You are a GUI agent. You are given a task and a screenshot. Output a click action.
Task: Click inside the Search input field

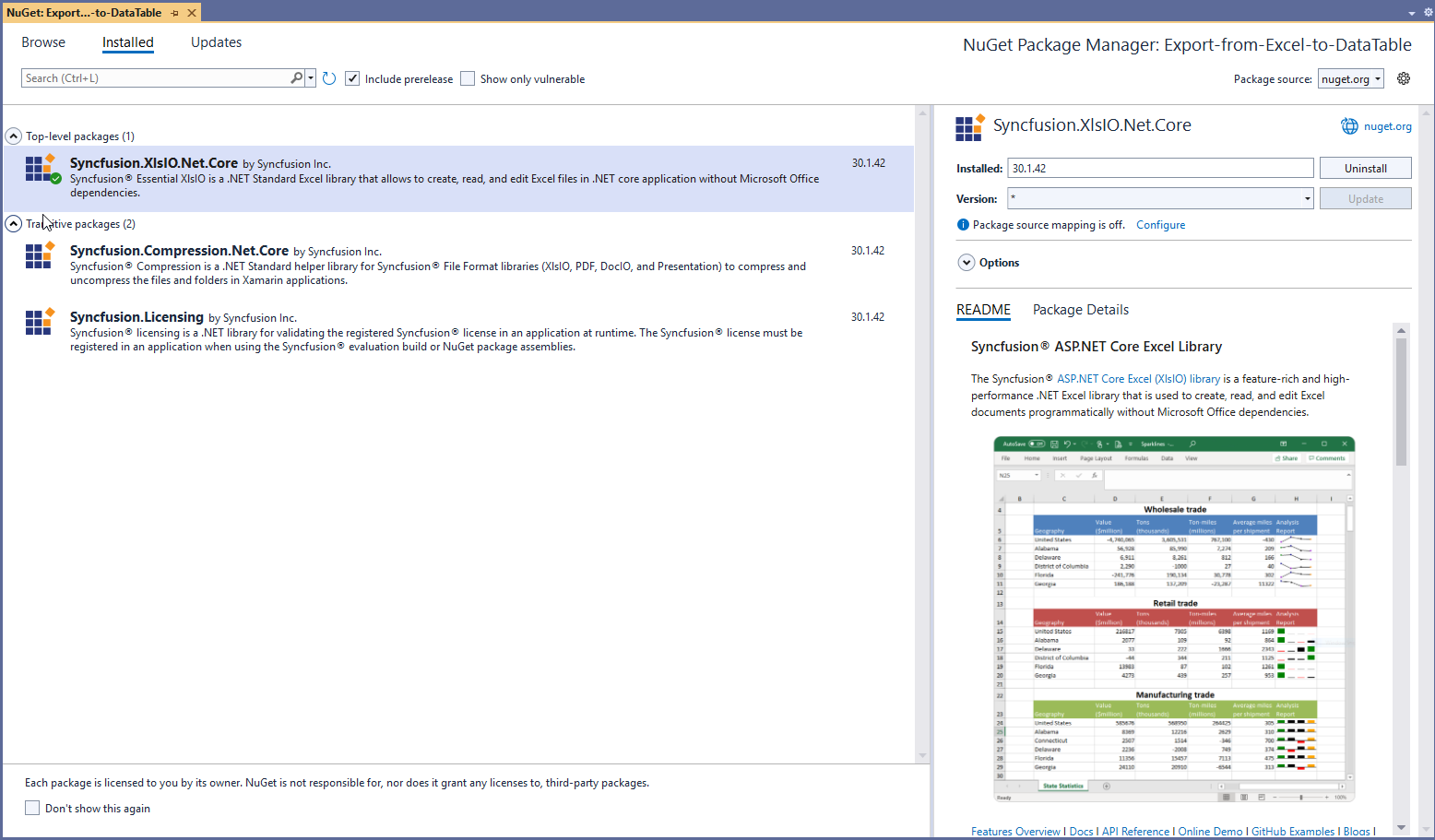coord(148,77)
